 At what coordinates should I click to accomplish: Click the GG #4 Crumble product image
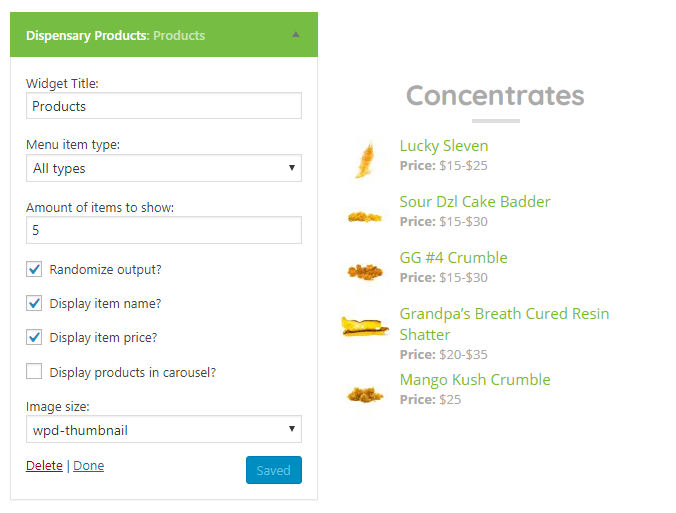click(x=365, y=271)
